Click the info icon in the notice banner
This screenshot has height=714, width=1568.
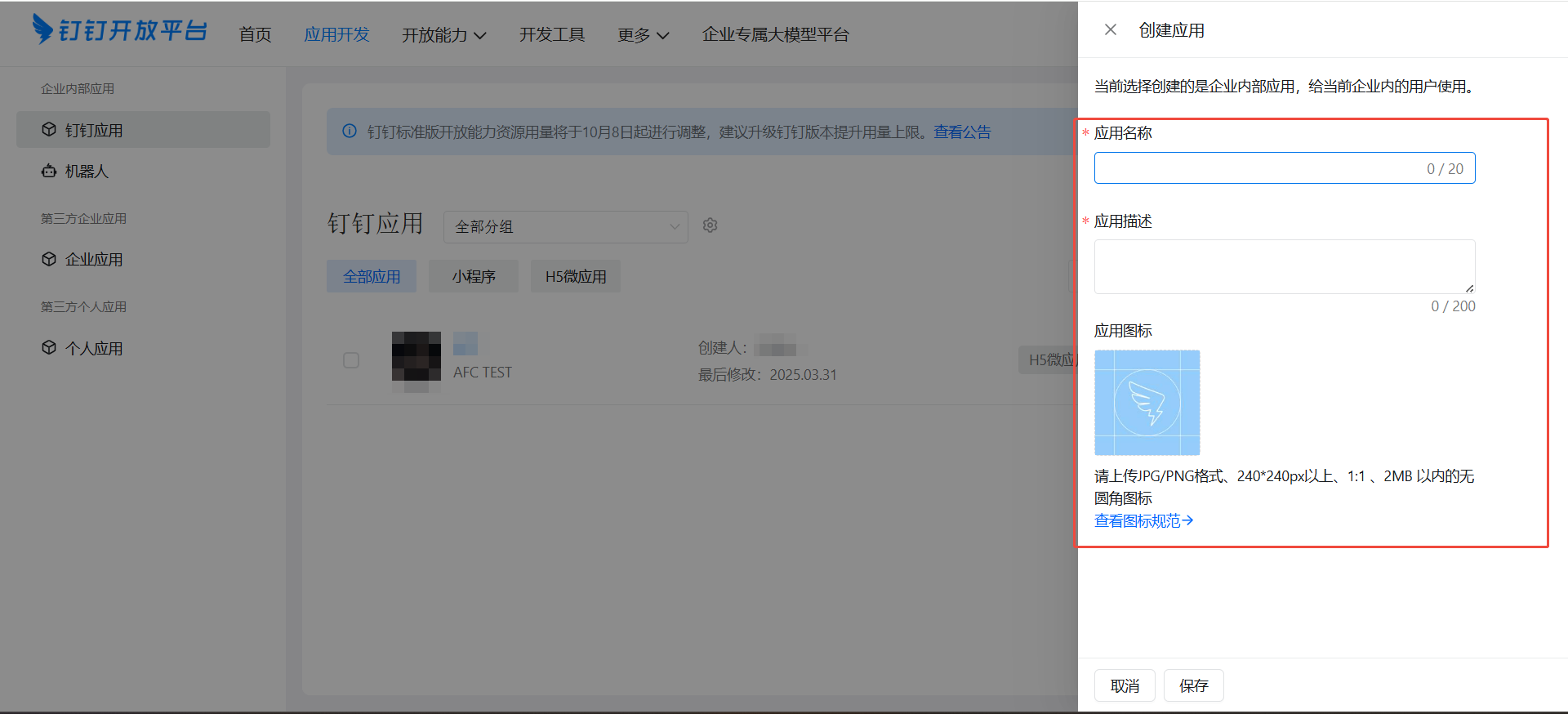pyautogui.click(x=350, y=131)
